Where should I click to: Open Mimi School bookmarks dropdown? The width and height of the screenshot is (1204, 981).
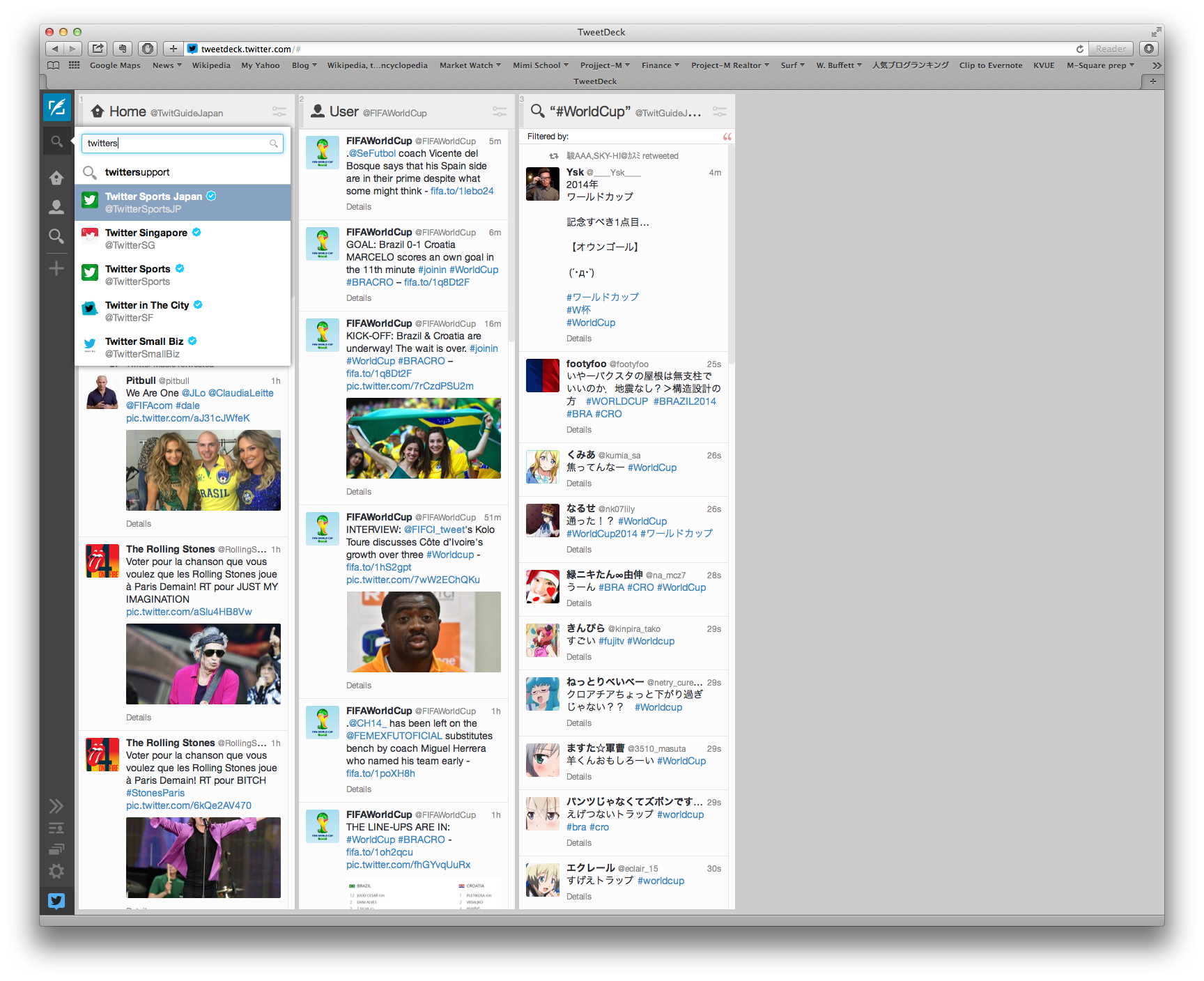(541, 65)
